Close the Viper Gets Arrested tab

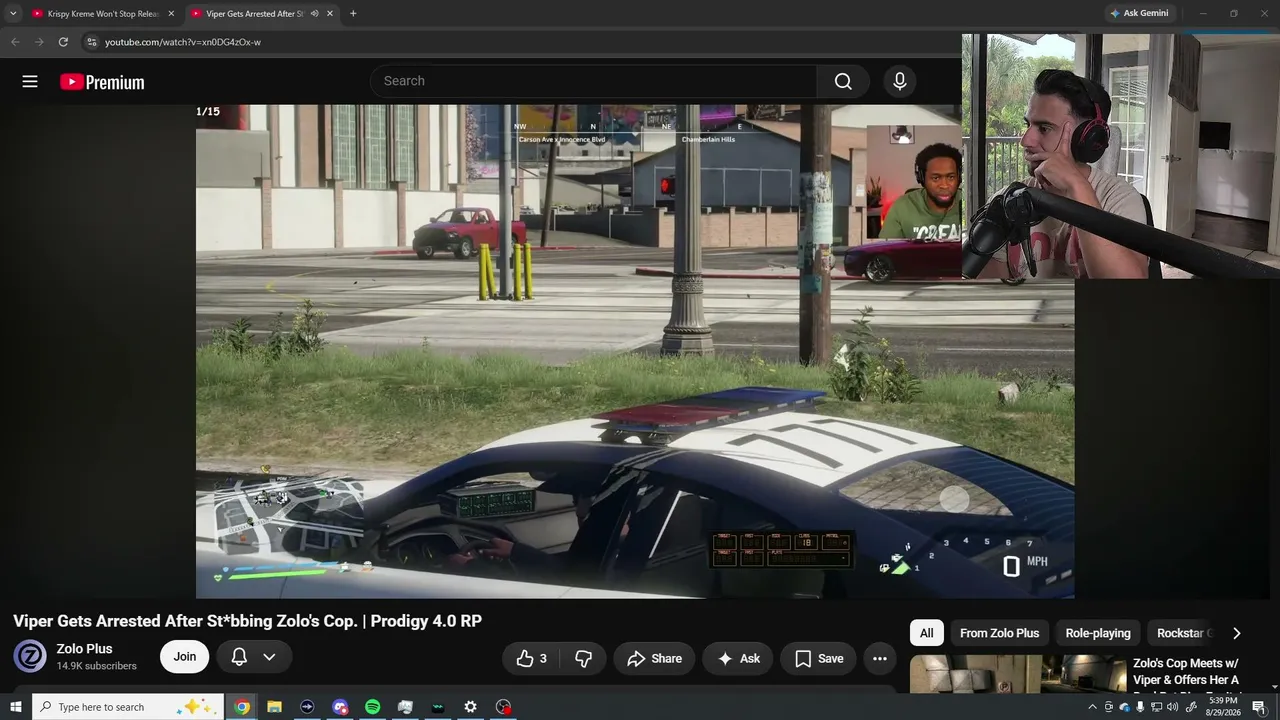point(330,14)
